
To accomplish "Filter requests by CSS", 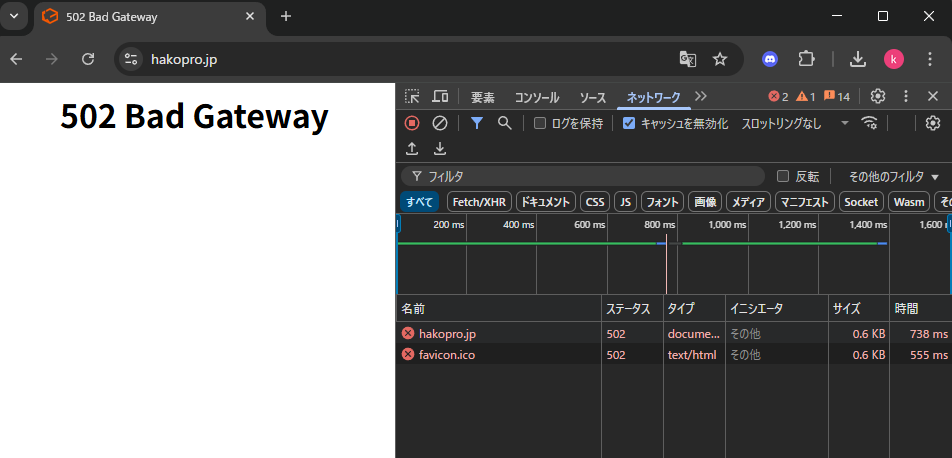I will pyautogui.click(x=595, y=202).
